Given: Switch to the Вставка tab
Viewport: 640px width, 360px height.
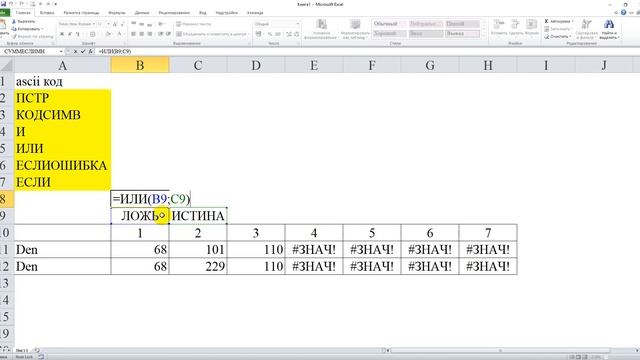Looking at the screenshot, I should [47, 13].
